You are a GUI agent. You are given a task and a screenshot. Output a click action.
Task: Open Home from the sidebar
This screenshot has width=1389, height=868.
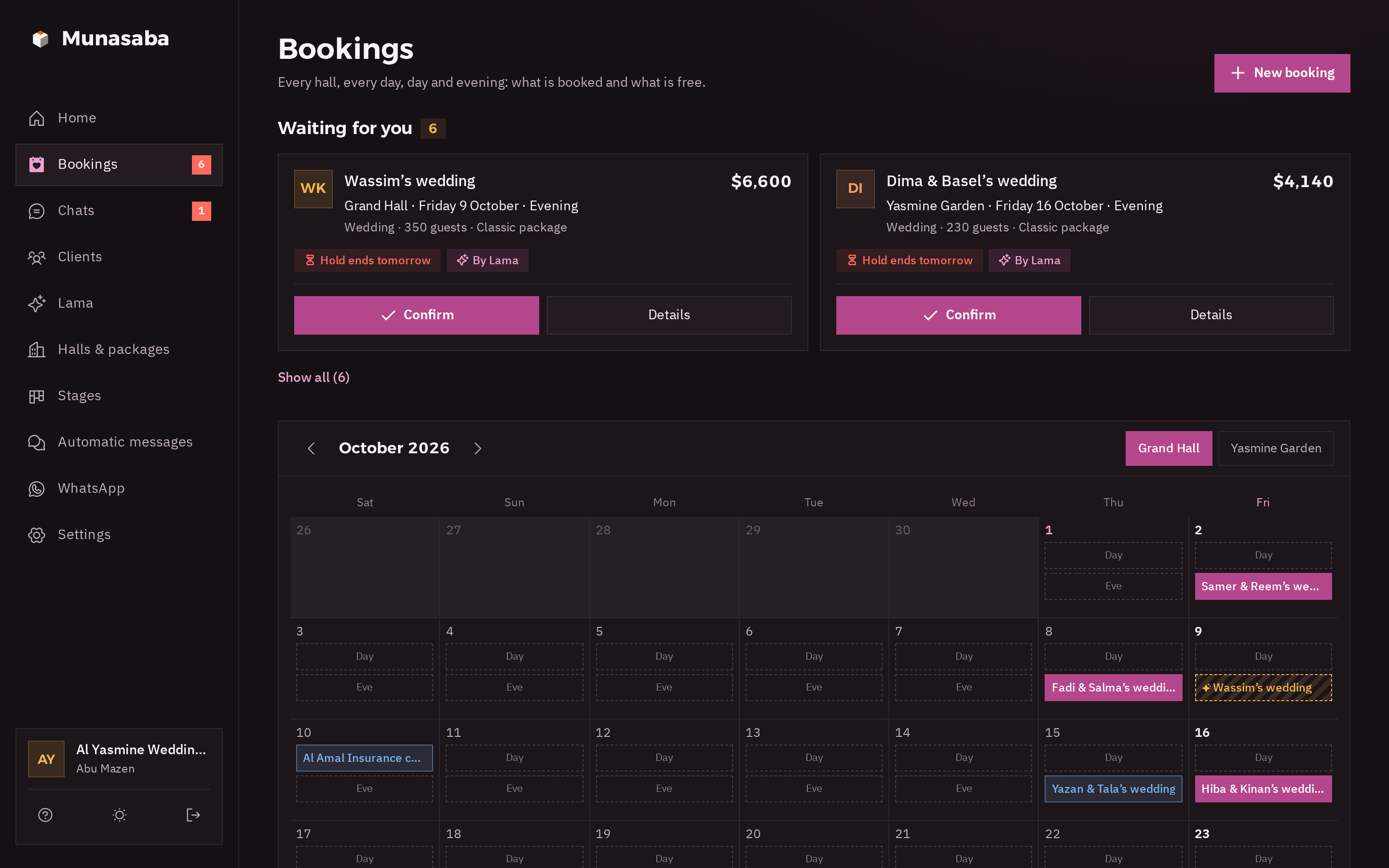119,118
